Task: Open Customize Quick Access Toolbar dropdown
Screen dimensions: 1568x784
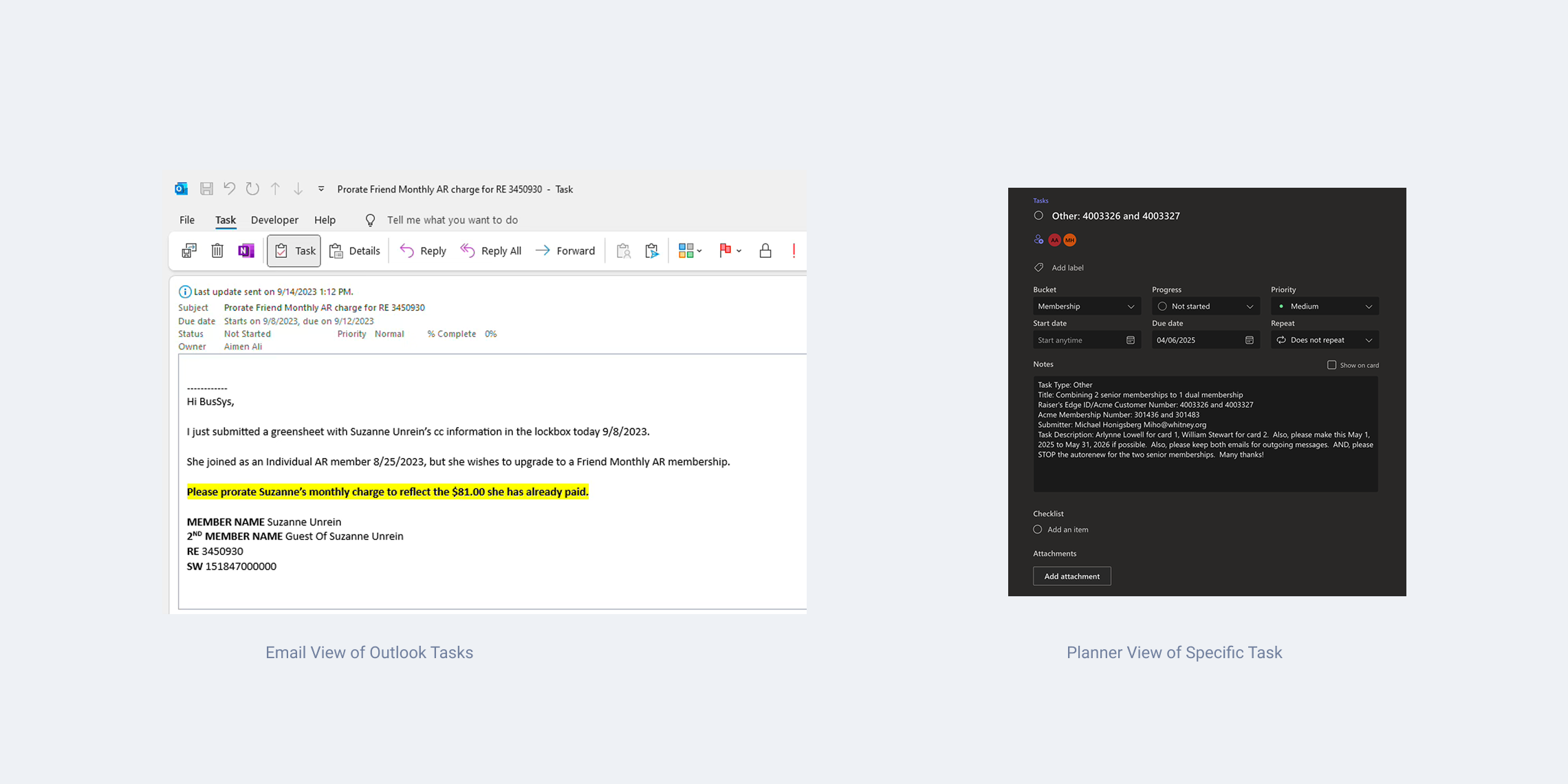Action: pyautogui.click(x=320, y=188)
